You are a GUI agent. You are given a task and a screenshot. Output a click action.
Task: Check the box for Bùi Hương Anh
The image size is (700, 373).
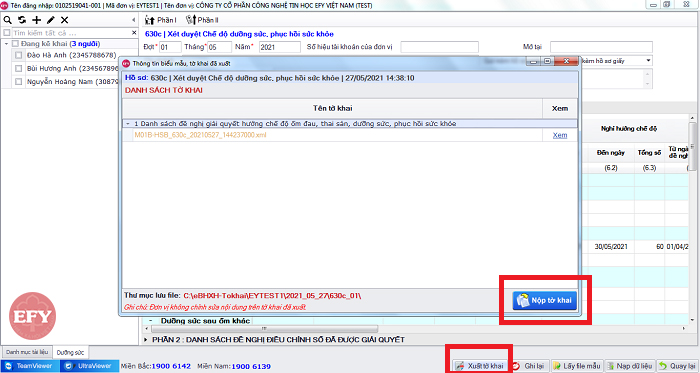pyautogui.click(x=18, y=69)
